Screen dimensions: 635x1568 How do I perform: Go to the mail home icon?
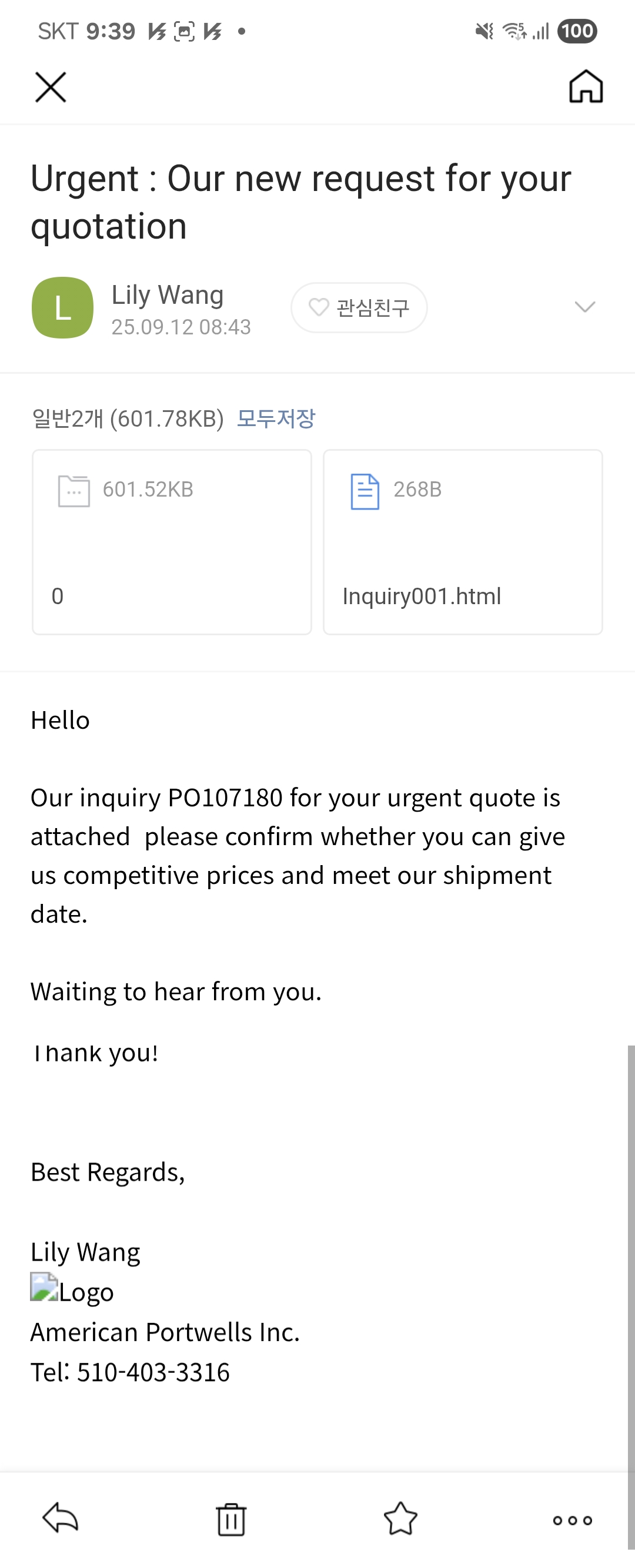pyautogui.click(x=586, y=86)
